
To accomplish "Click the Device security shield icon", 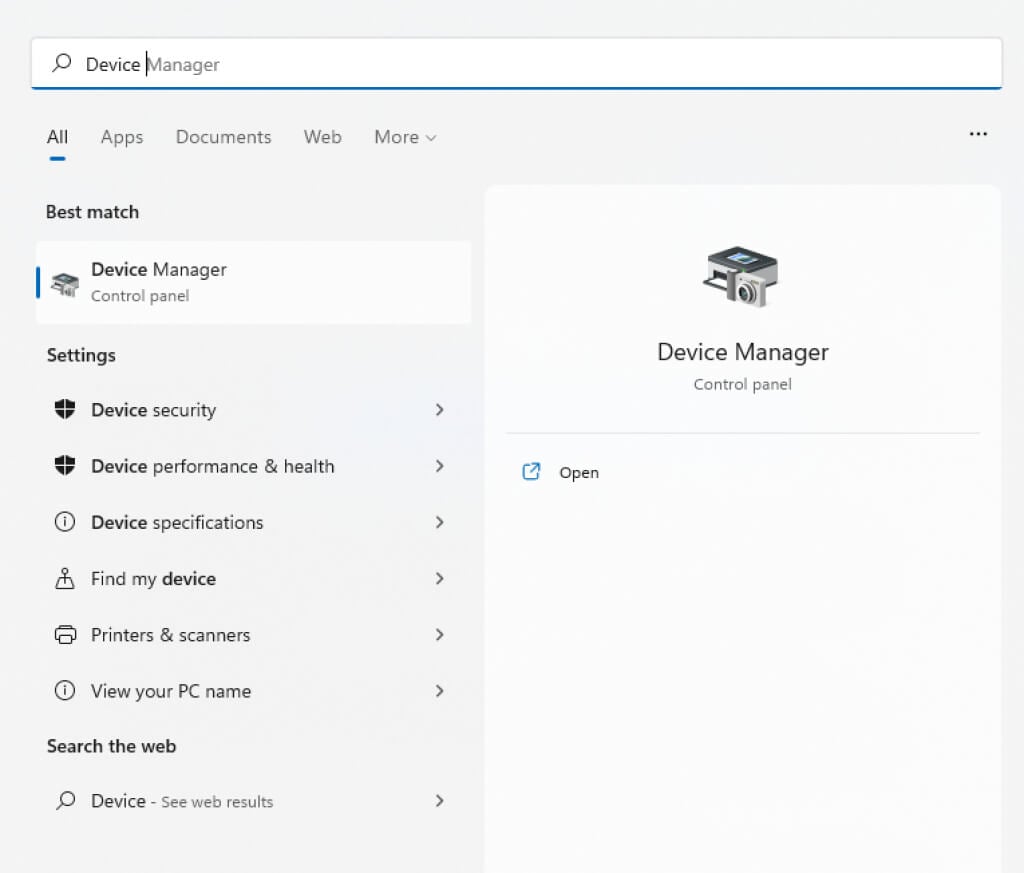I will coord(65,410).
